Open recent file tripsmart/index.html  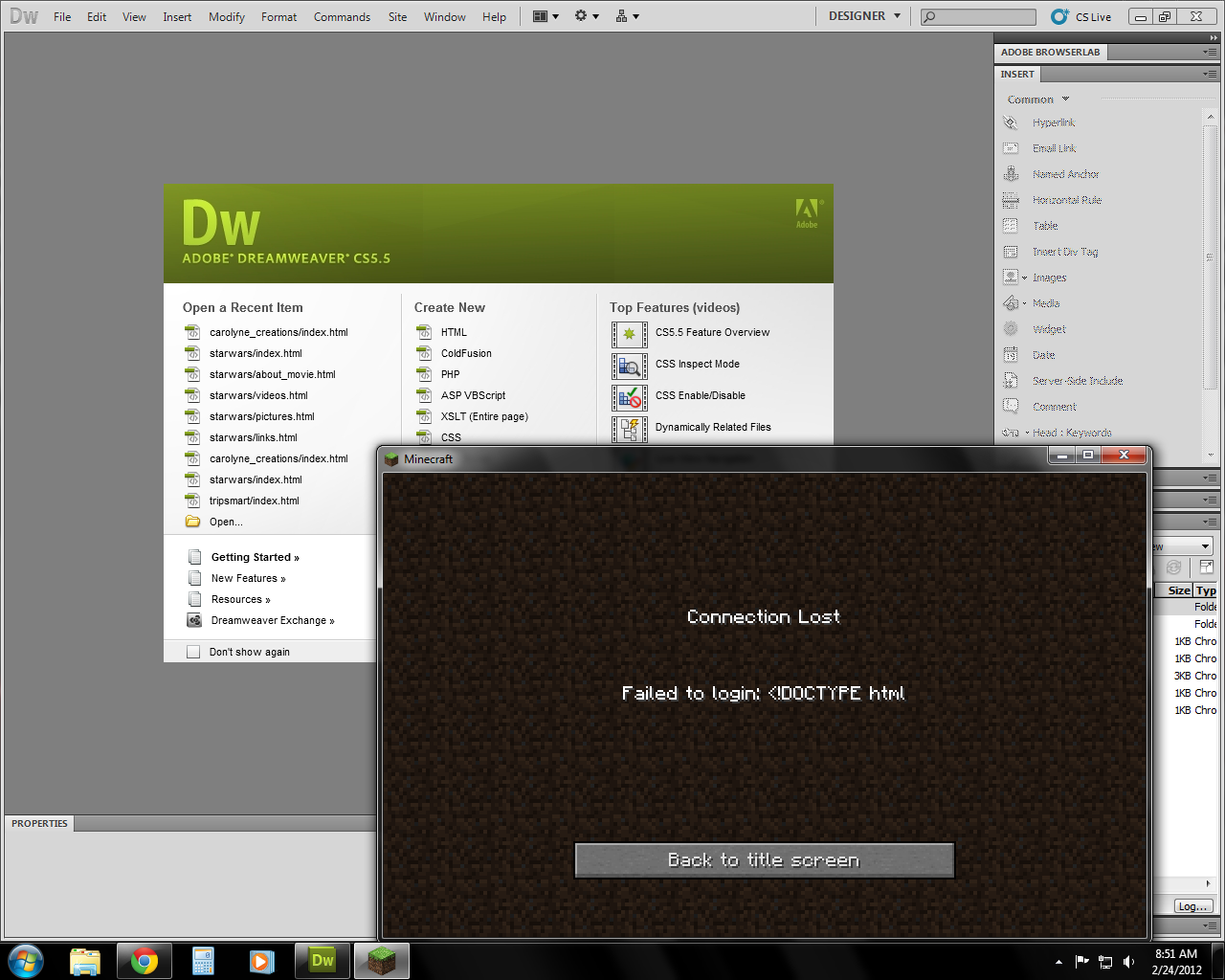click(255, 501)
